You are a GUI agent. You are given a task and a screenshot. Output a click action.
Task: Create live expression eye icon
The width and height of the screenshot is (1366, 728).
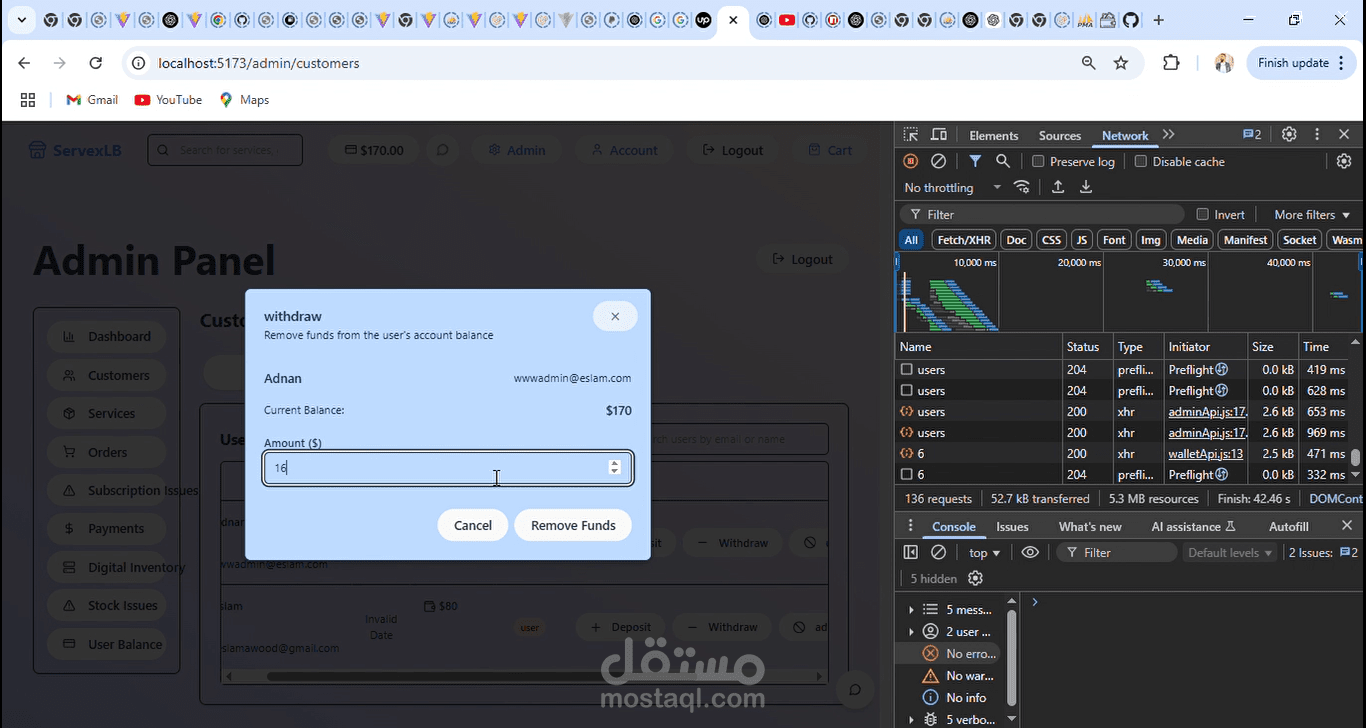pos(1030,552)
